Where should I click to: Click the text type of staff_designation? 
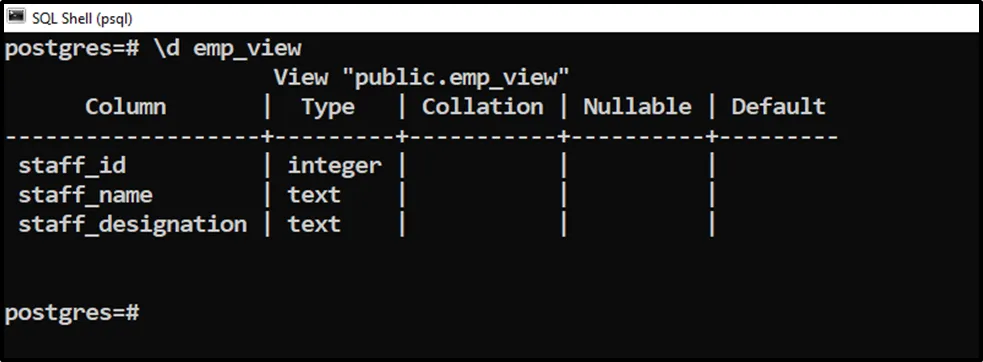coord(314,225)
